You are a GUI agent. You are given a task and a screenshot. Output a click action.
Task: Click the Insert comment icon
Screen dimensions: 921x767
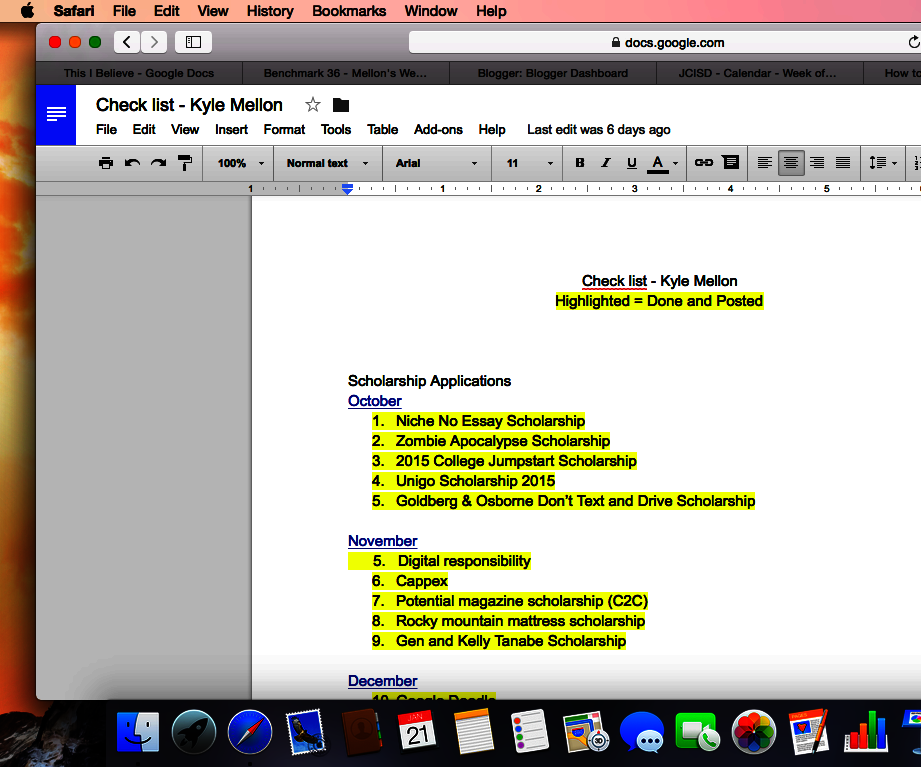(730, 162)
